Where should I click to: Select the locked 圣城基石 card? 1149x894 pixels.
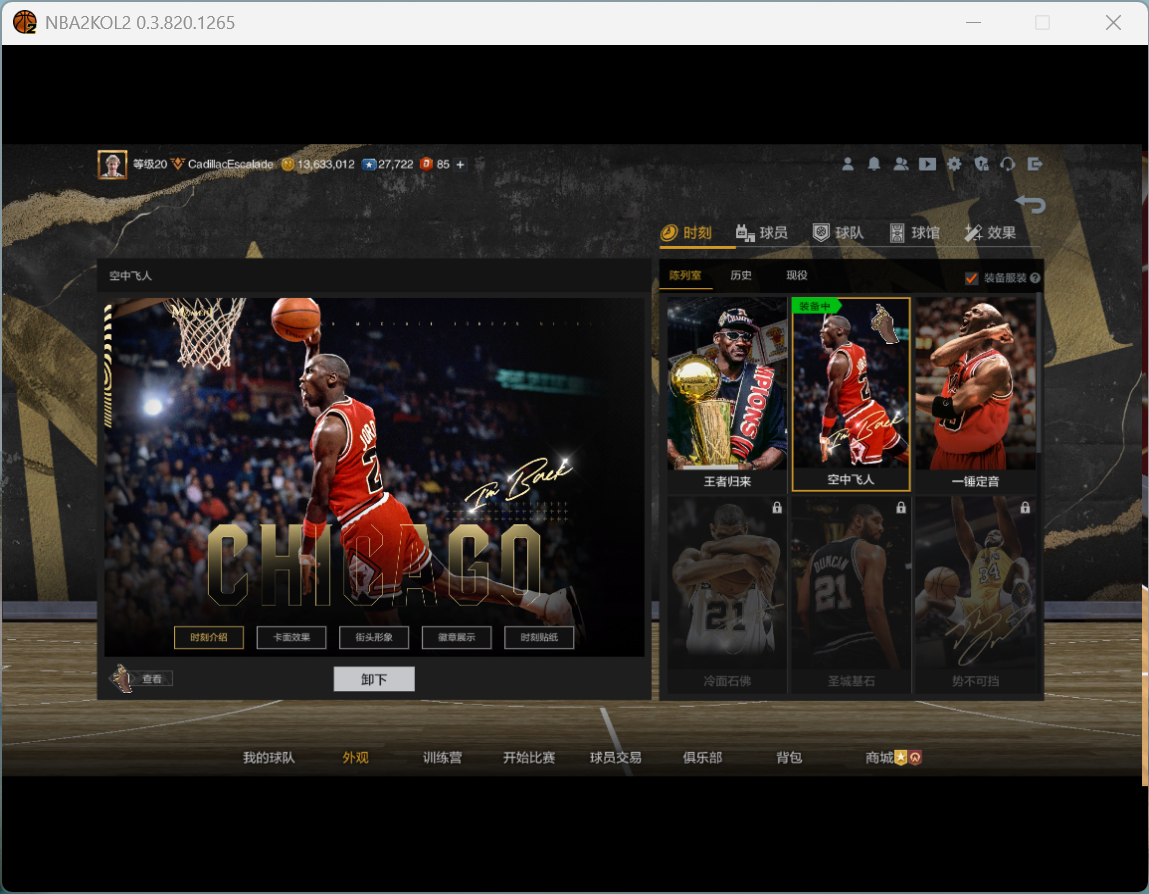pos(851,594)
